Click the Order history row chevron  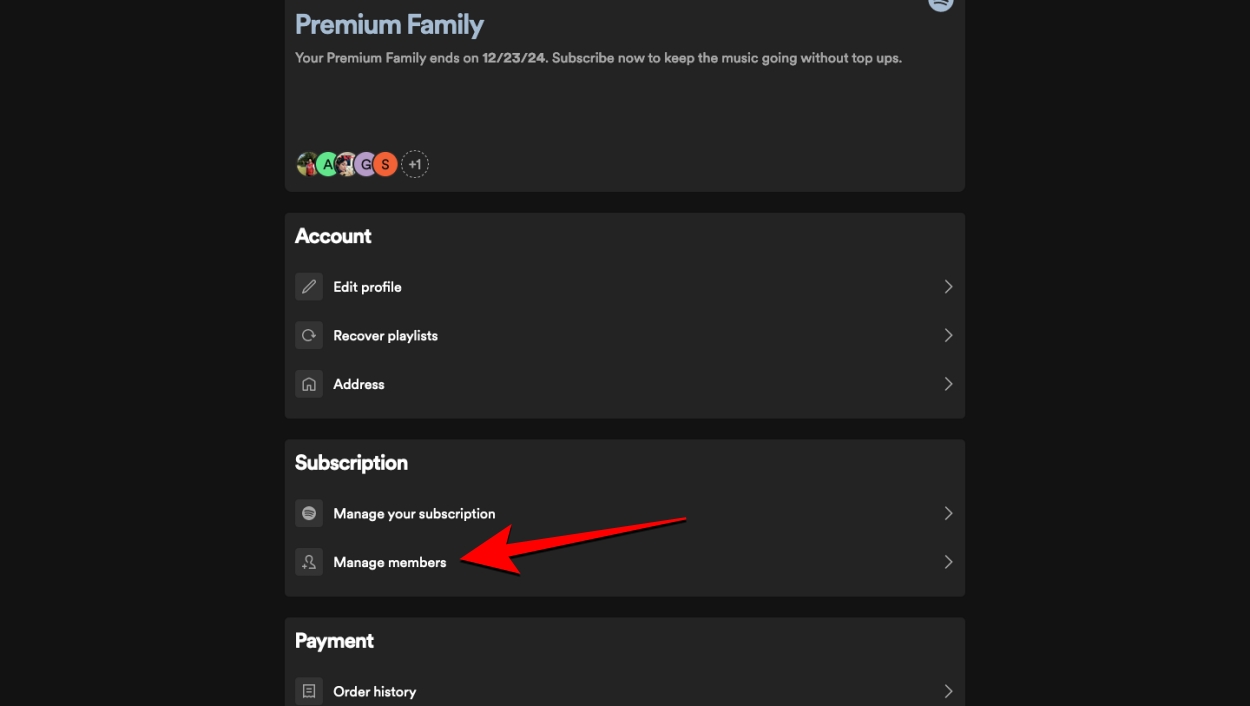point(948,690)
